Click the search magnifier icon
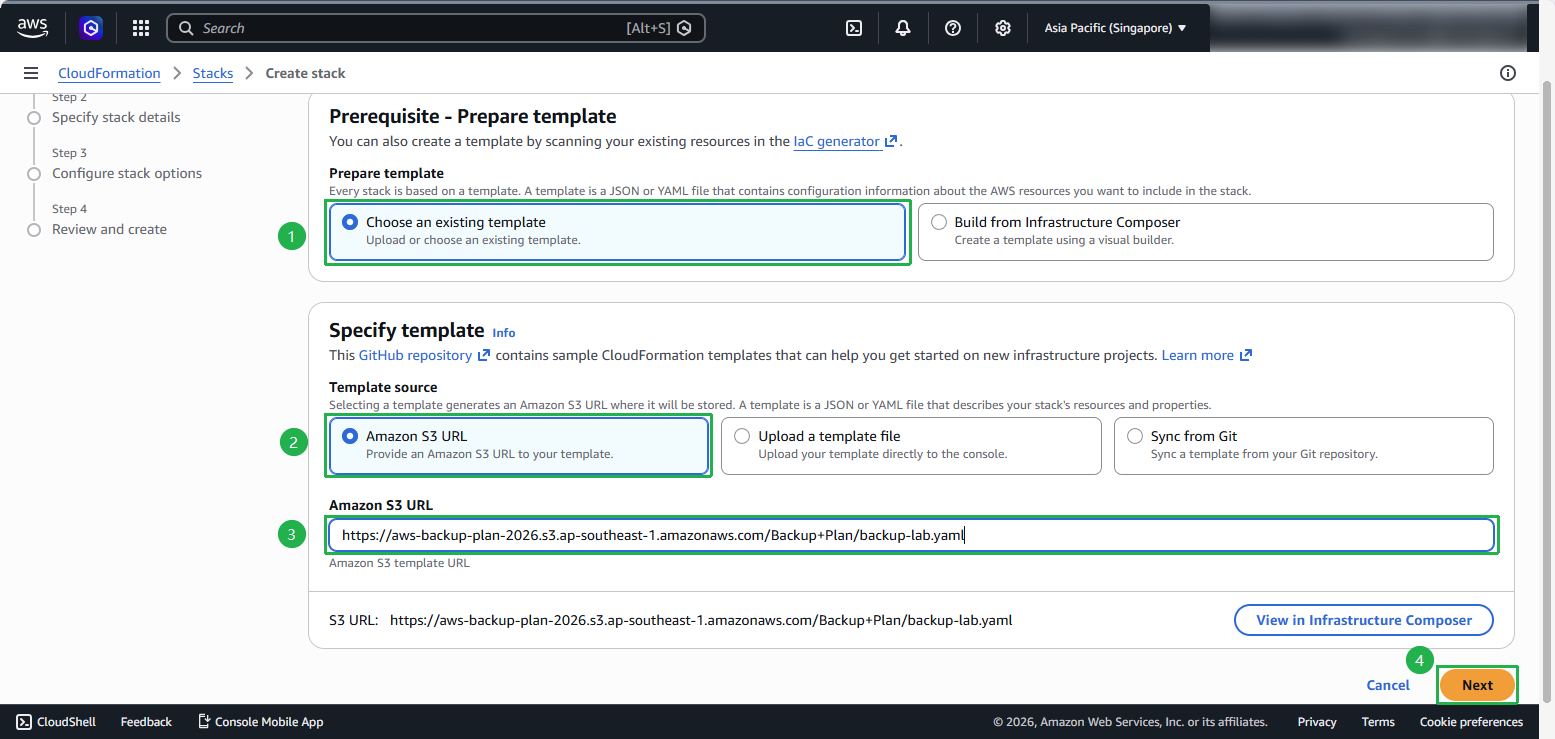Viewport: 1555px width, 739px height. click(x=186, y=28)
